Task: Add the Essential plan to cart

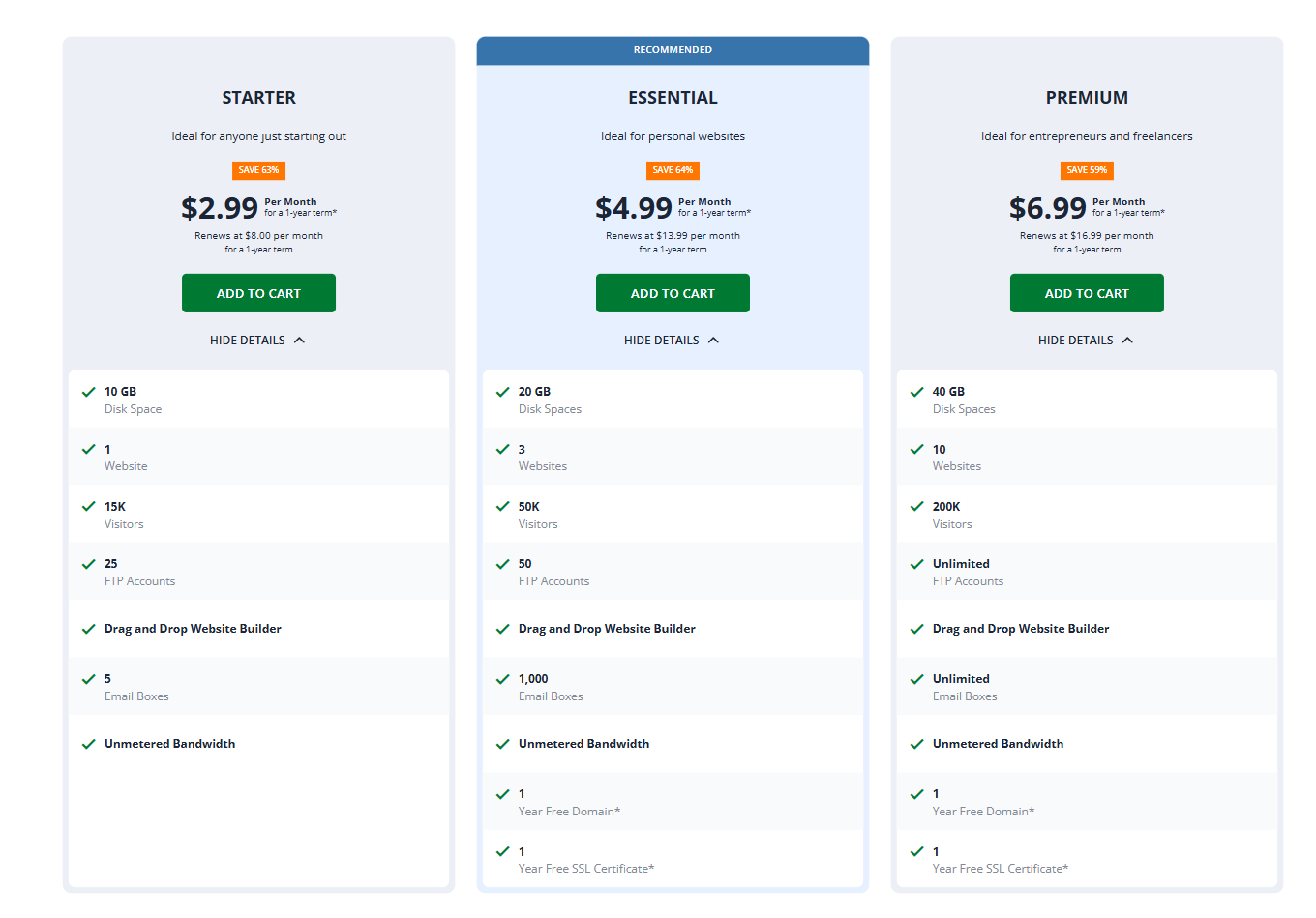Action: click(673, 293)
